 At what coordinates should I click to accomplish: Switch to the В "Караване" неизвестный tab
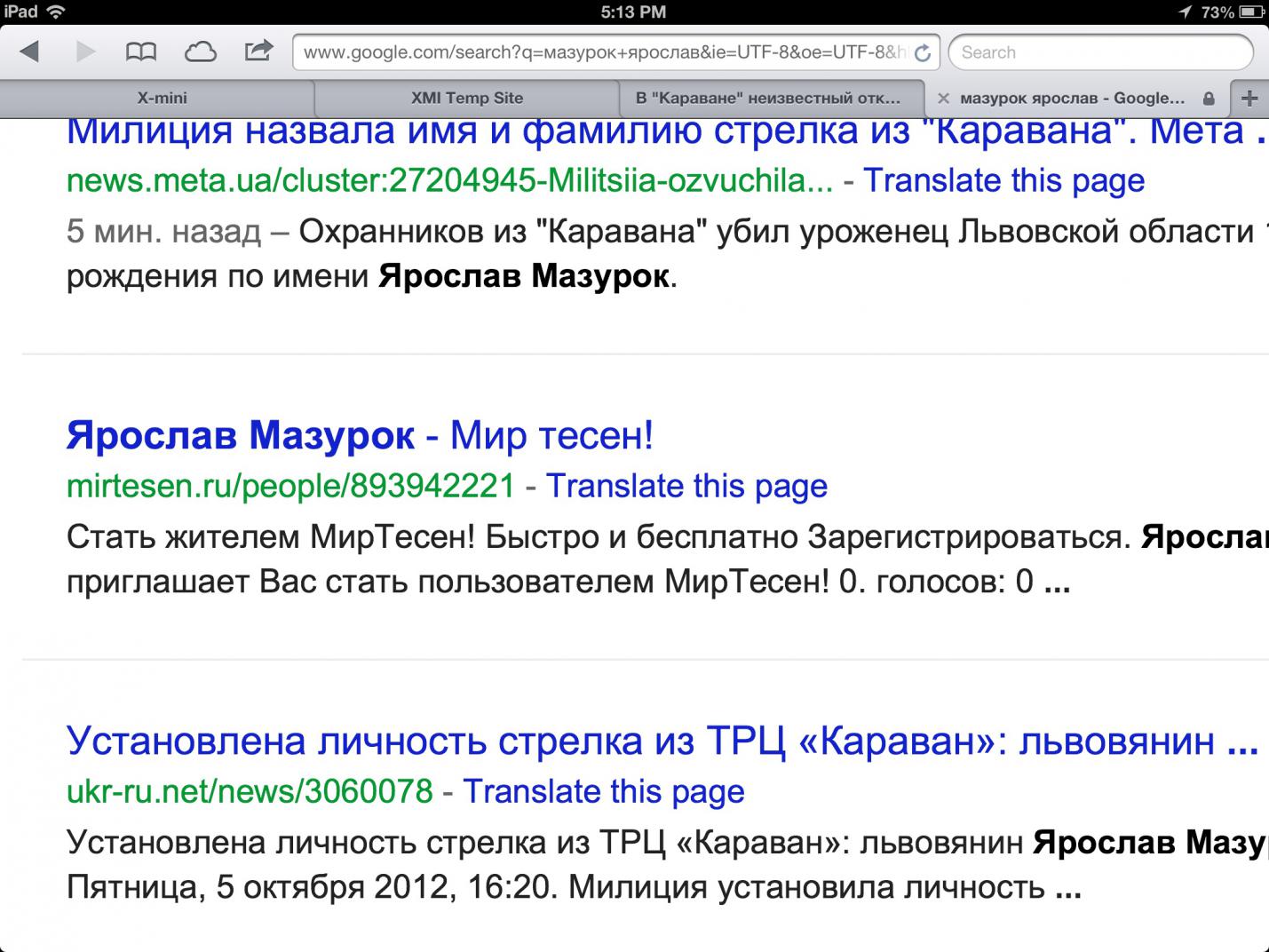(767, 99)
